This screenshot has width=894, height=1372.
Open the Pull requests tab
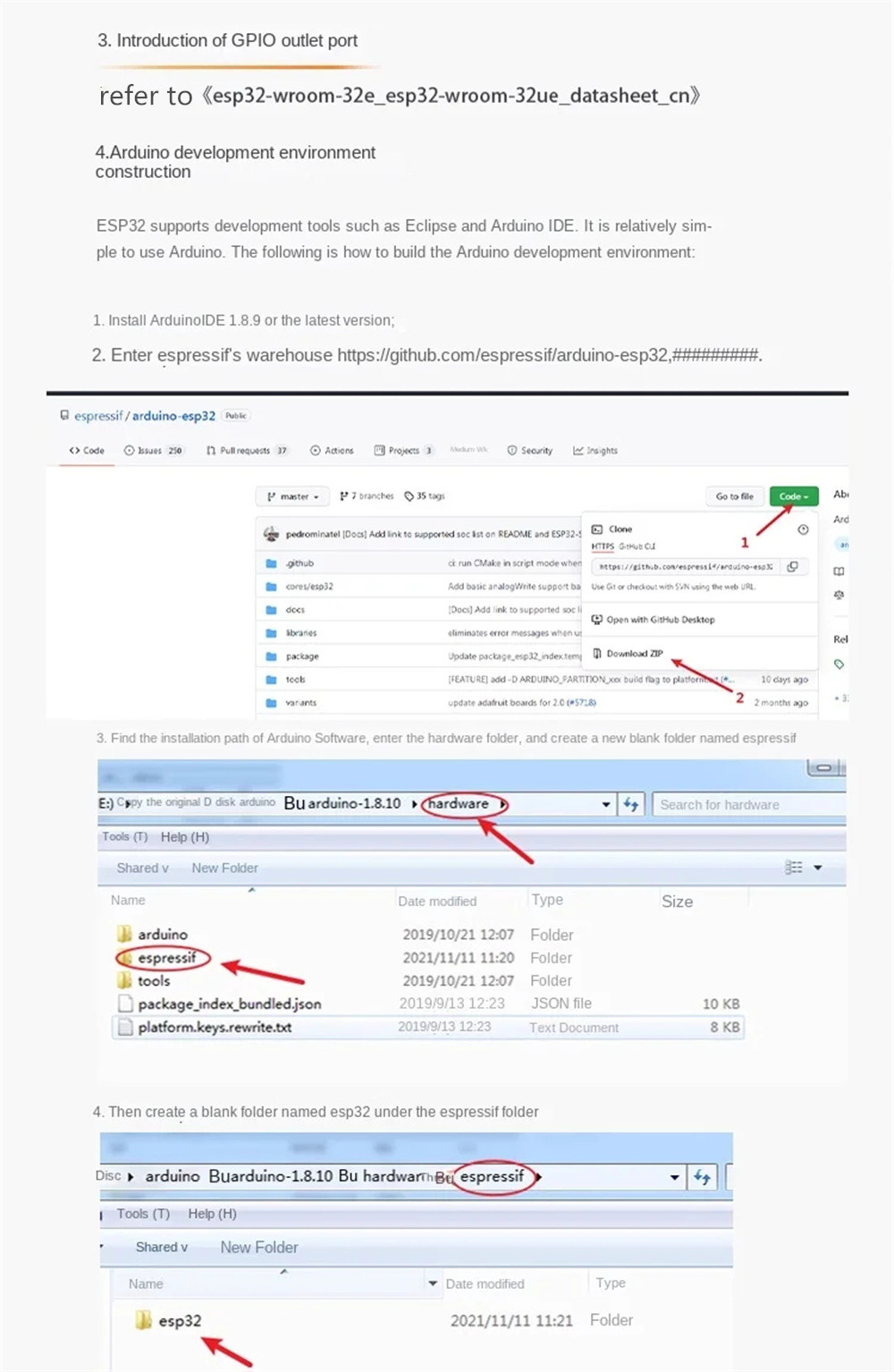point(247,451)
